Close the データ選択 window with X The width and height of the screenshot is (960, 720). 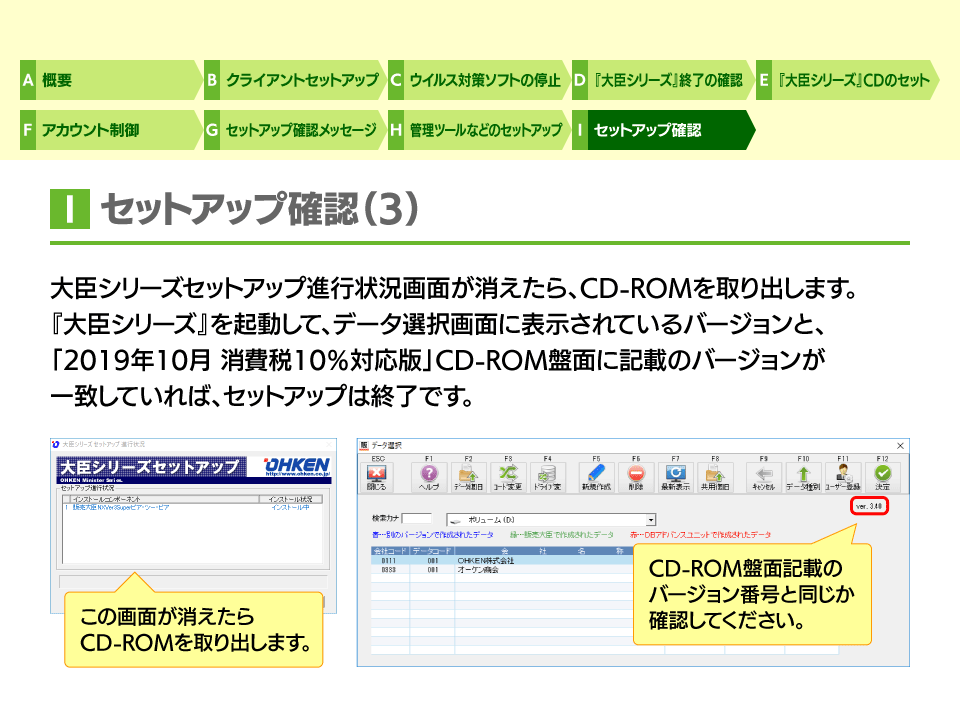pyautogui.click(x=900, y=446)
